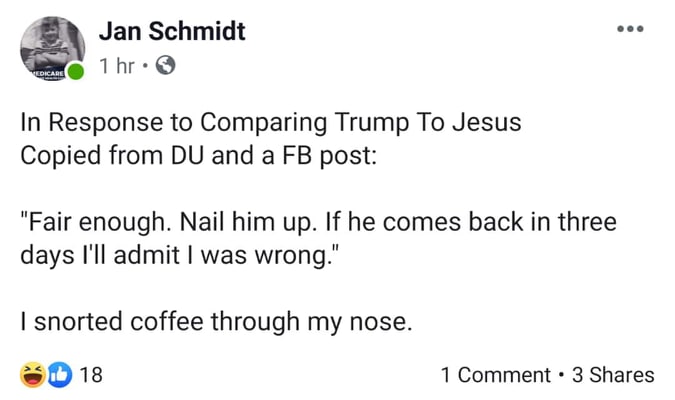Click the "1 hr" post timestamp
The width and height of the screenshot is (675, 400).
pos(117,68)
